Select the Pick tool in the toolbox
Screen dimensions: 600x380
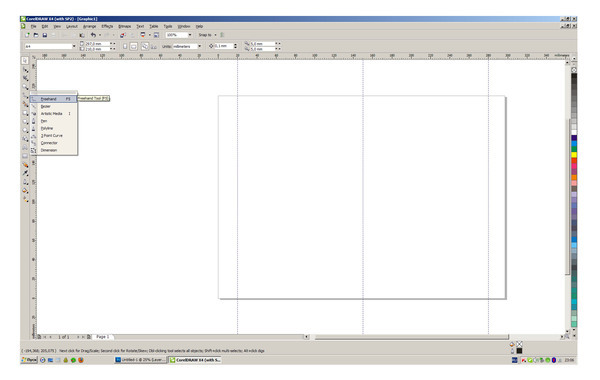point(25,60)
